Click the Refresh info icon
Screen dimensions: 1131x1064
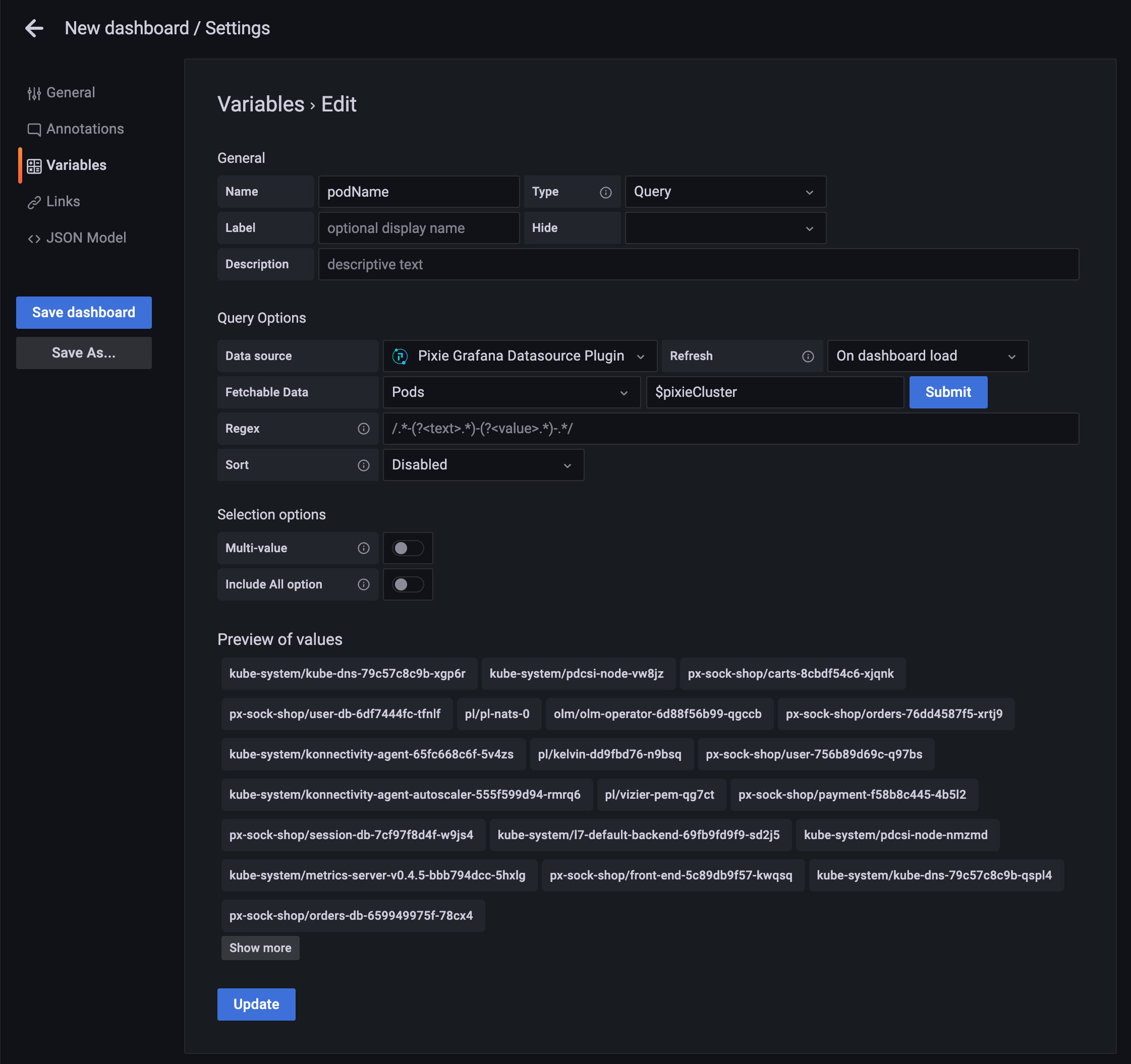tap(807, 357)
